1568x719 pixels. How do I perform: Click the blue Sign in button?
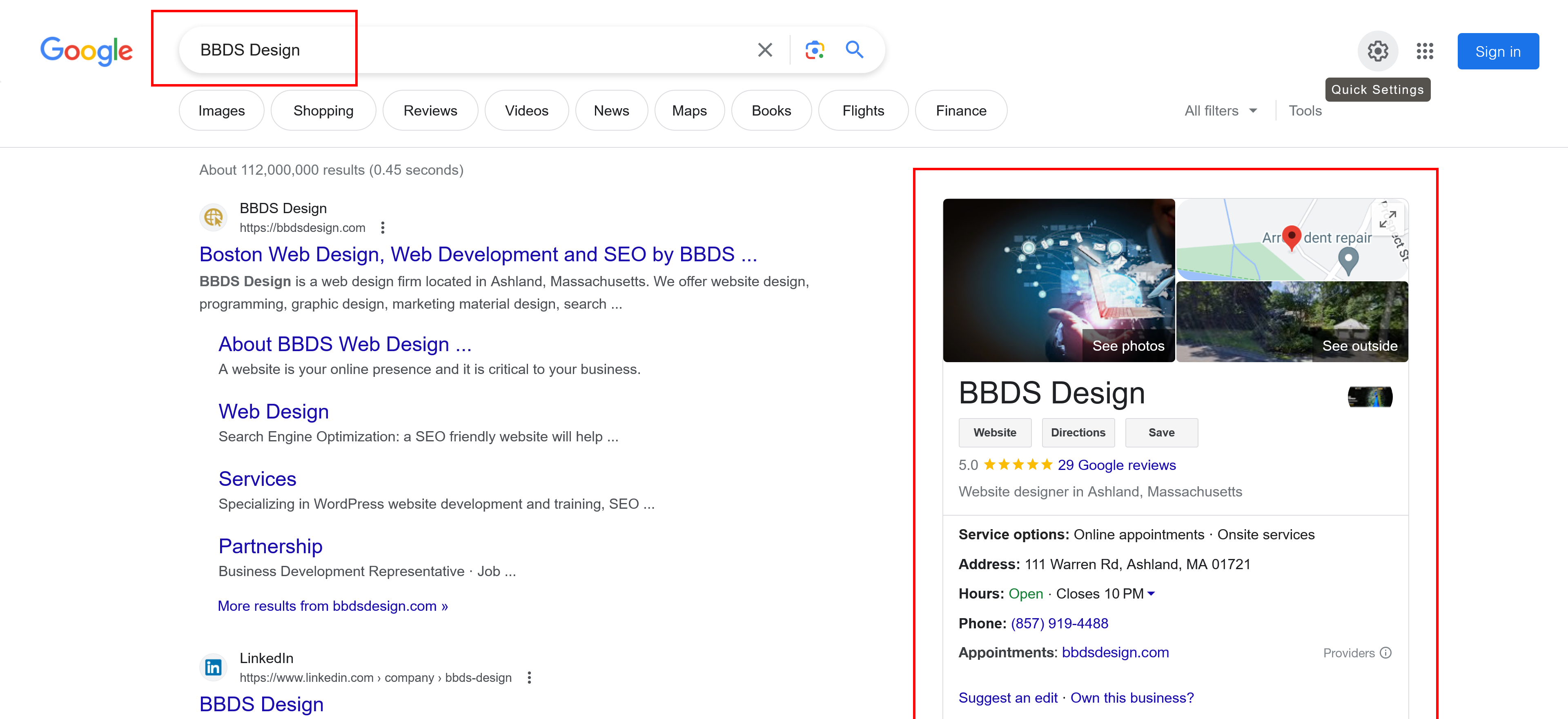coord(1497,51)
